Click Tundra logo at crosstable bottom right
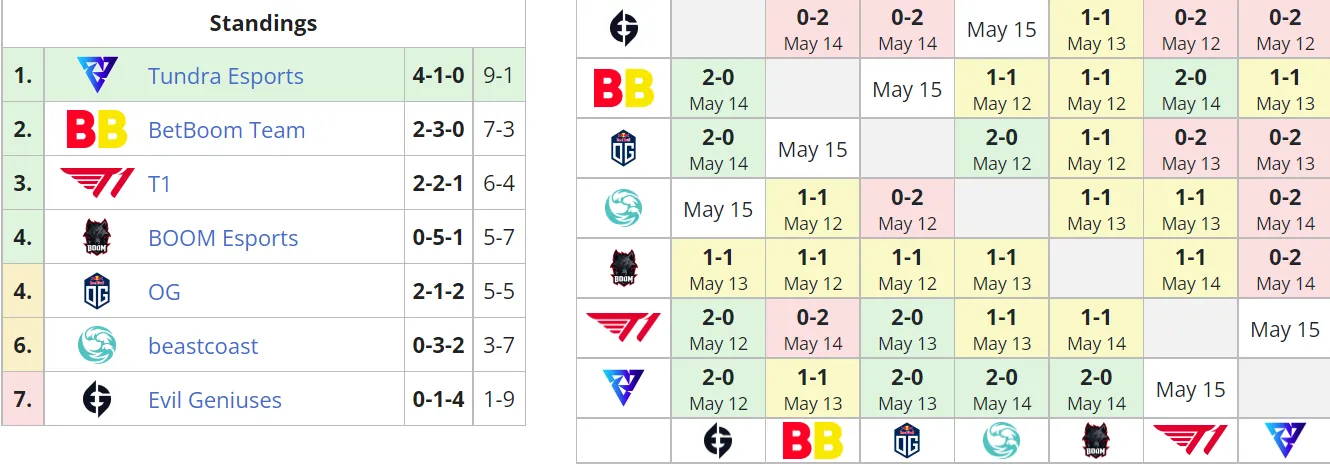This screenshot has width=1330, height=464. [x=1285, y=441]
